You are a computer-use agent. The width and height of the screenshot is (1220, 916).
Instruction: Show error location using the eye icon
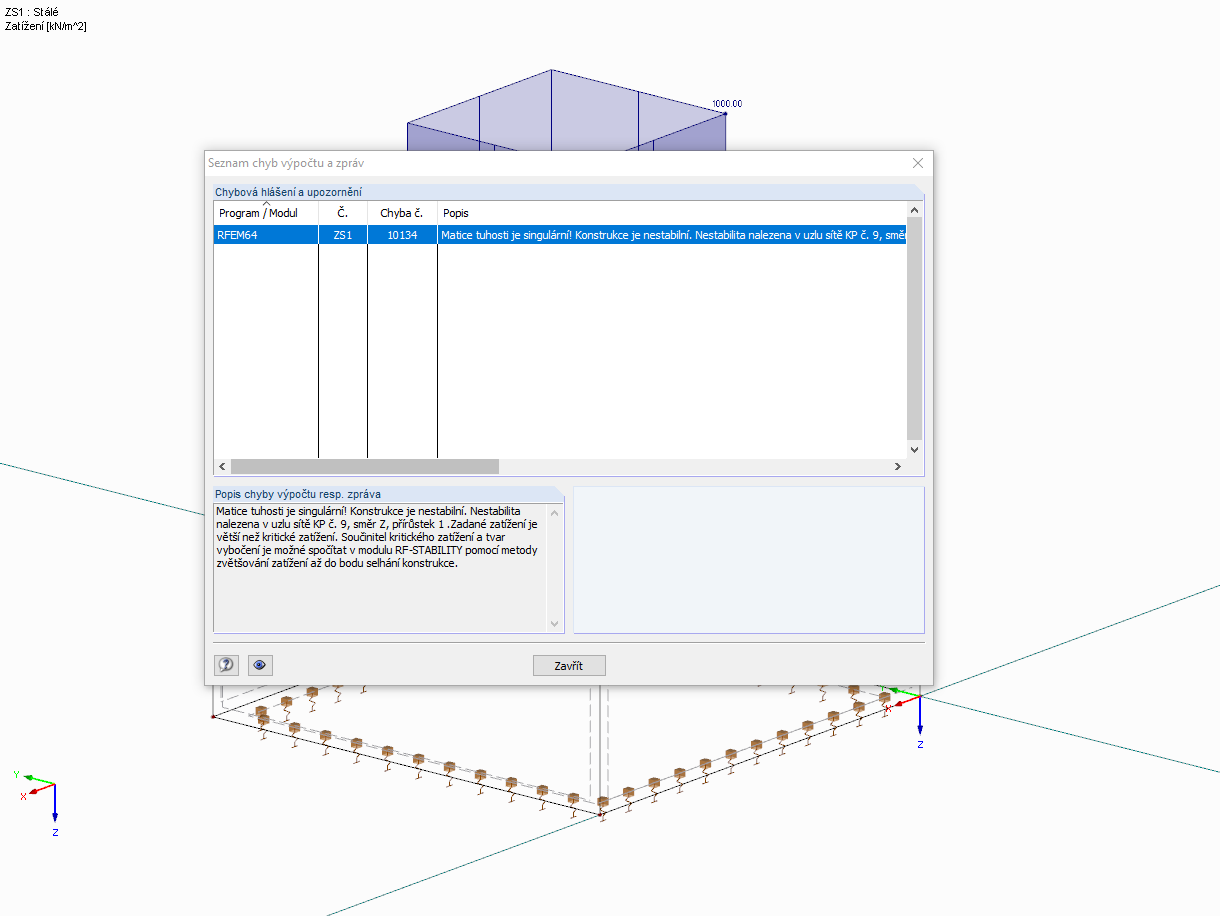click(260, 664)
